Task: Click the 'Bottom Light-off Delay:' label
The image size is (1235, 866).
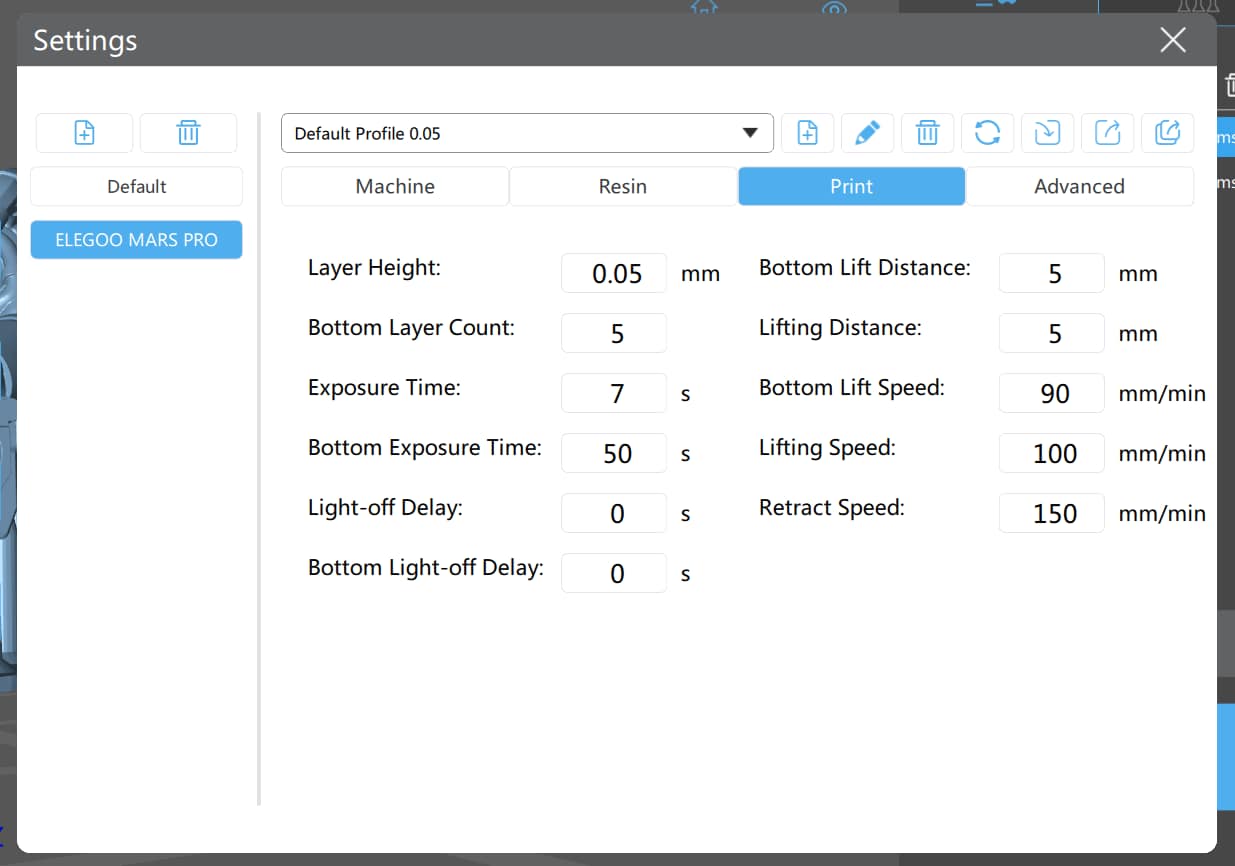Action: [x=426, y=568]
